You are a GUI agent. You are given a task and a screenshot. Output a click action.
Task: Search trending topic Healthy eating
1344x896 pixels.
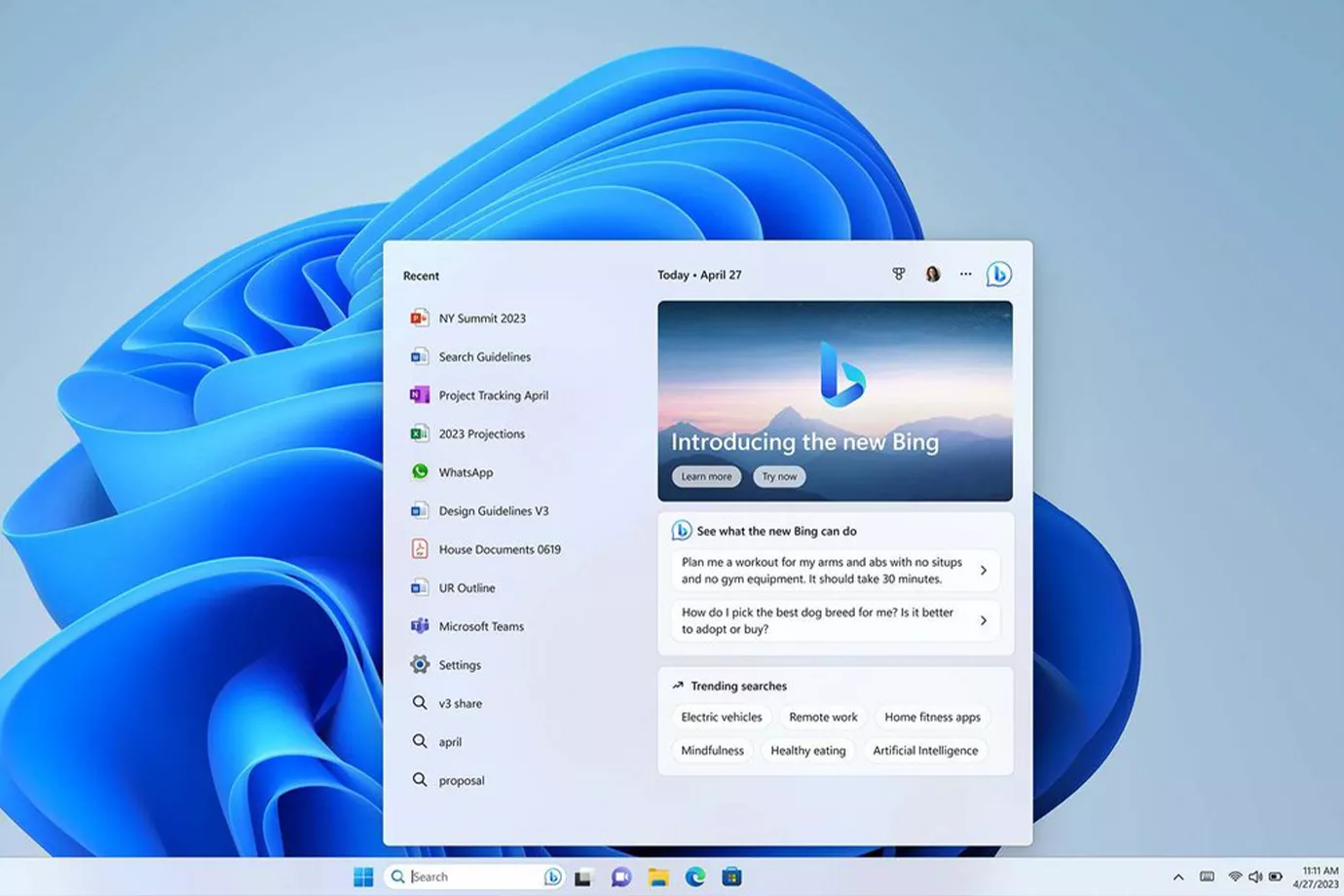click(x=807, y=750)
